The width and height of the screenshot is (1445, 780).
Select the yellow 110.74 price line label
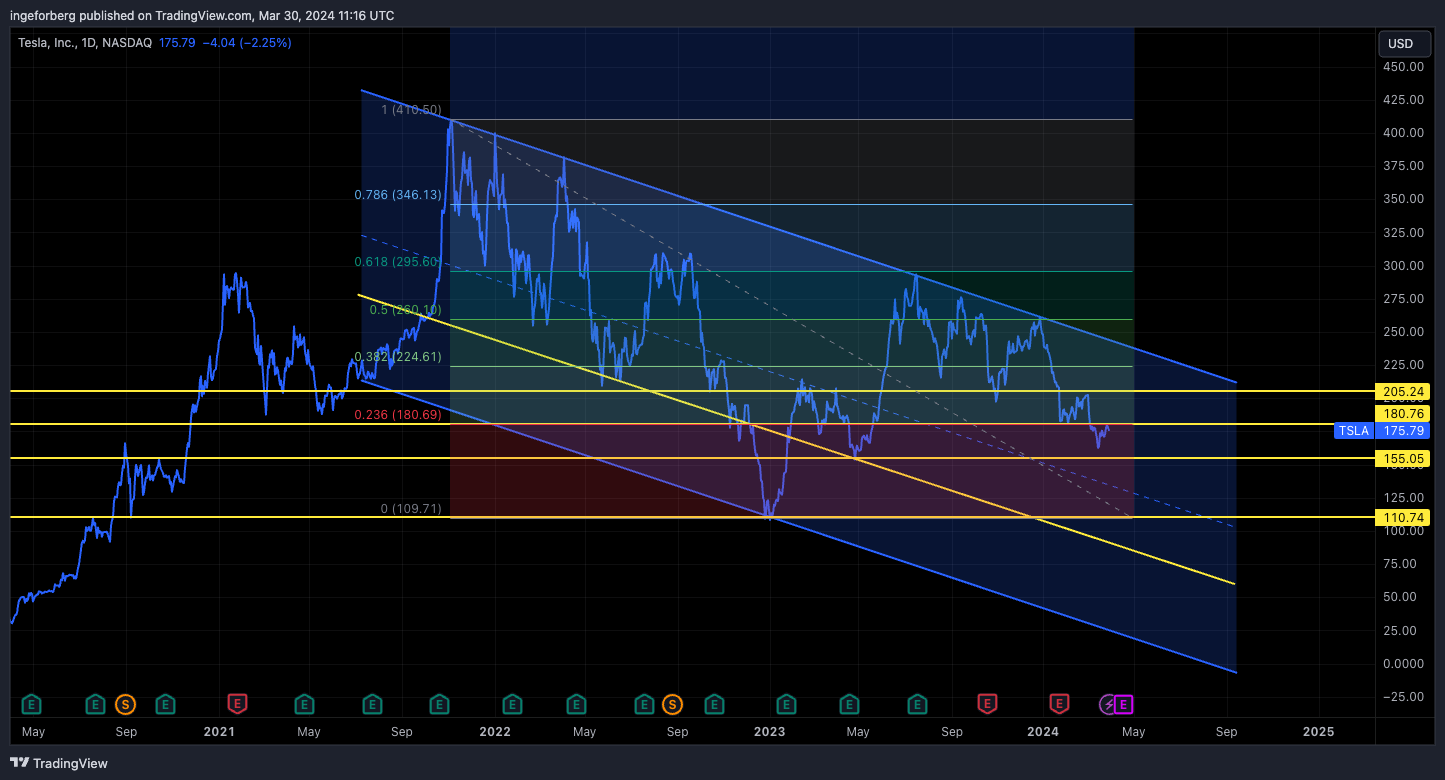coord(1403,517)
